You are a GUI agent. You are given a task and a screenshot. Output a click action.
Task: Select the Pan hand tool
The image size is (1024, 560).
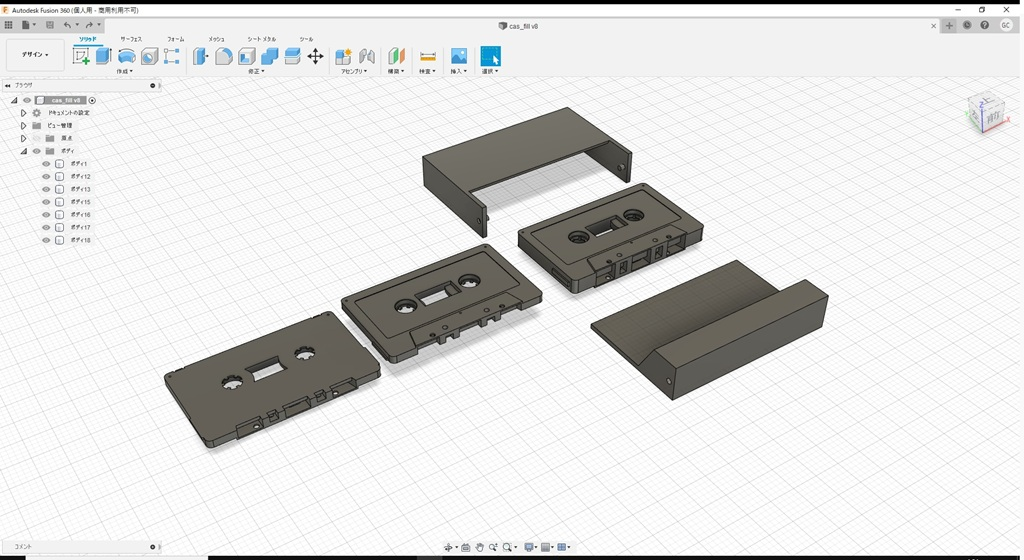[x=480, y=547]
